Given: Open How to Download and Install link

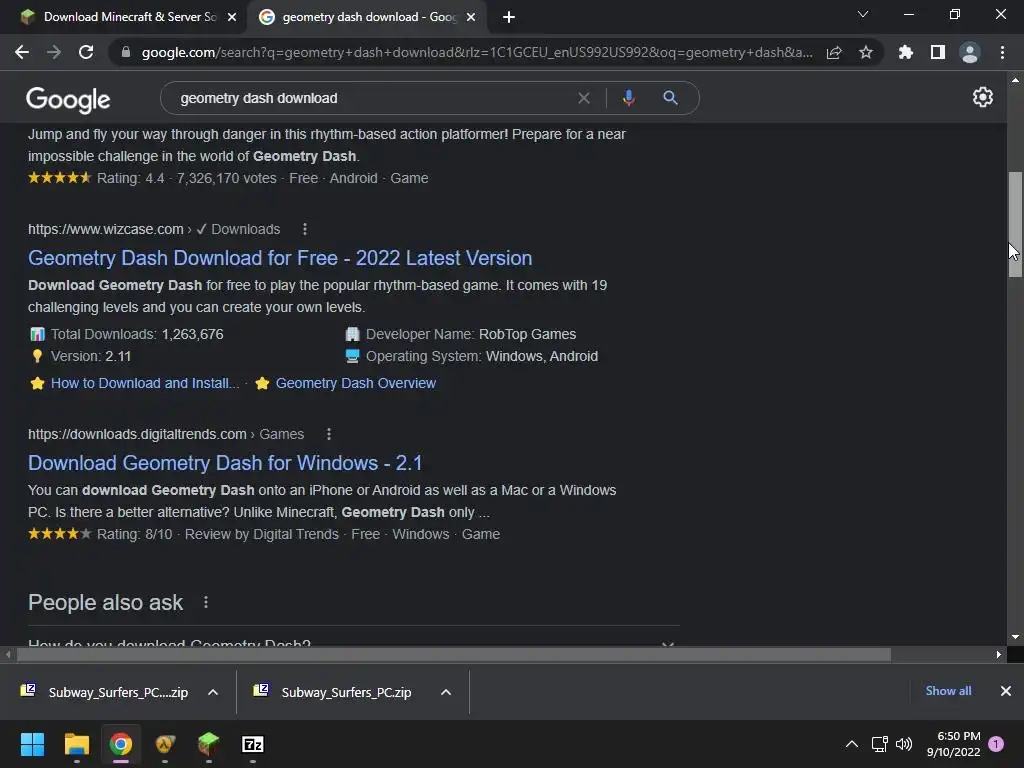Looking at the screenshot, I should pos(145,383).
